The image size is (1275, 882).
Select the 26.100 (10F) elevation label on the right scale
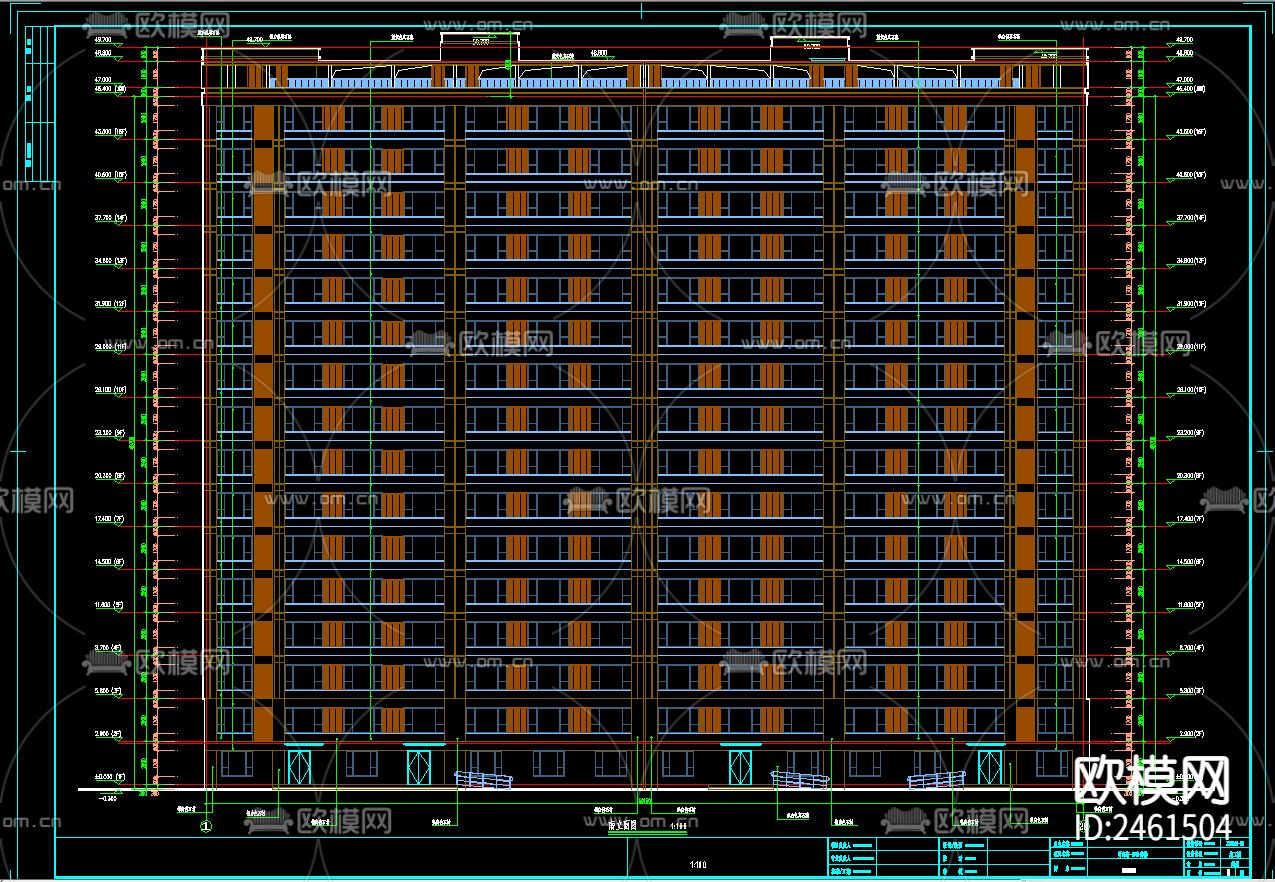pos(1192,390)
